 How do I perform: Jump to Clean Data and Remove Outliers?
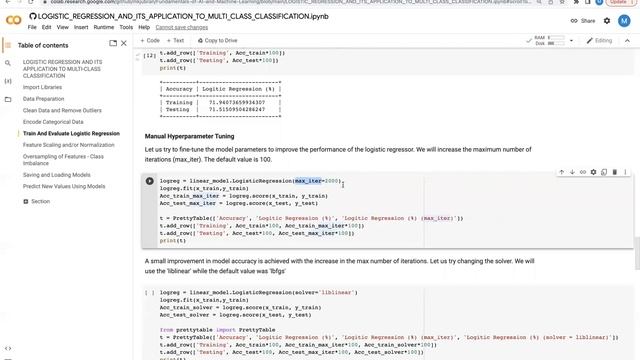point(62,110)
